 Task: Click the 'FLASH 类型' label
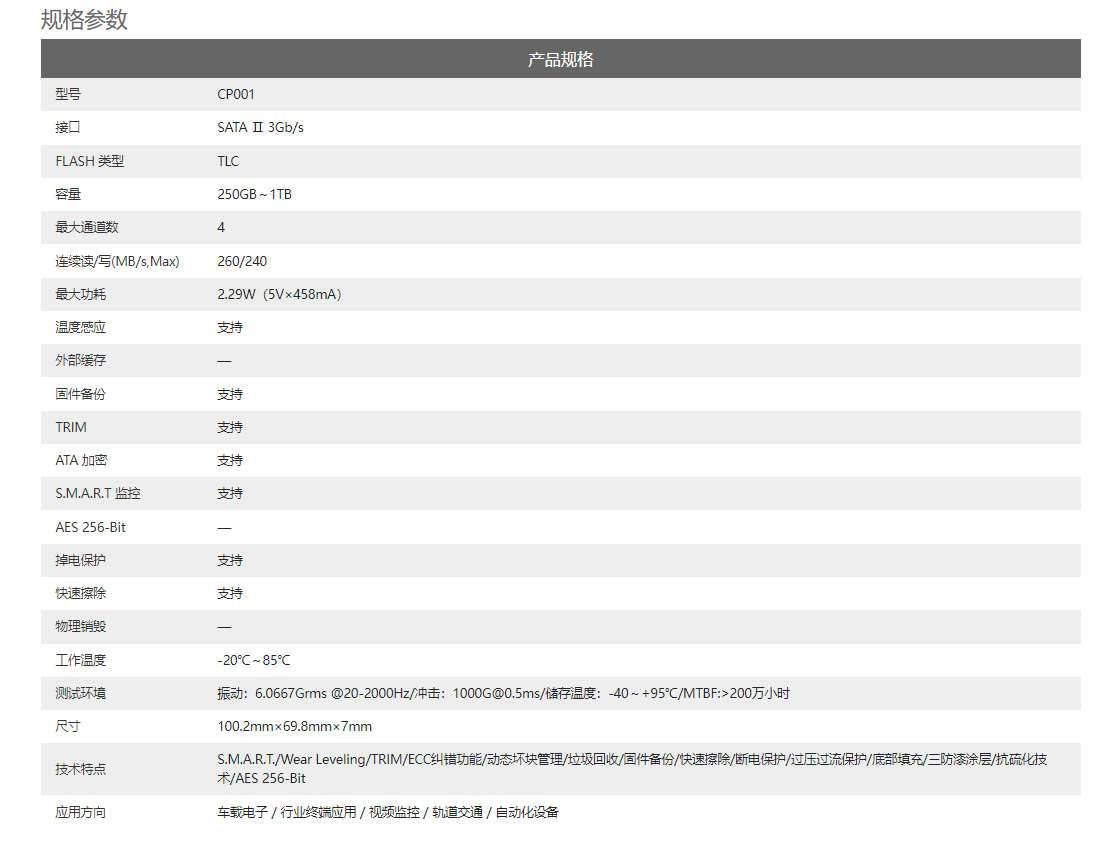90,161
